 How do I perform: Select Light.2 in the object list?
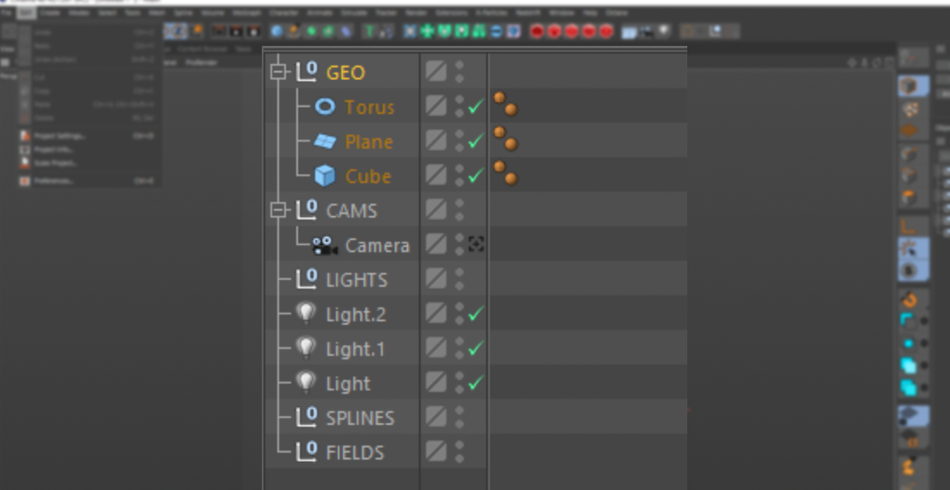[x=356, y=314]
